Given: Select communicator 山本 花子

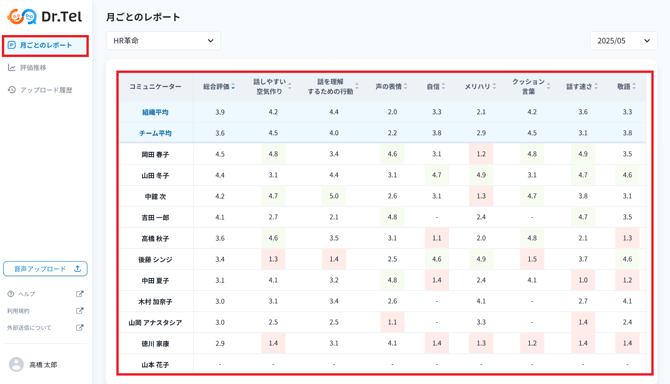Looking at the screenshot, I should pyautogui.click(x=156, y=365).
